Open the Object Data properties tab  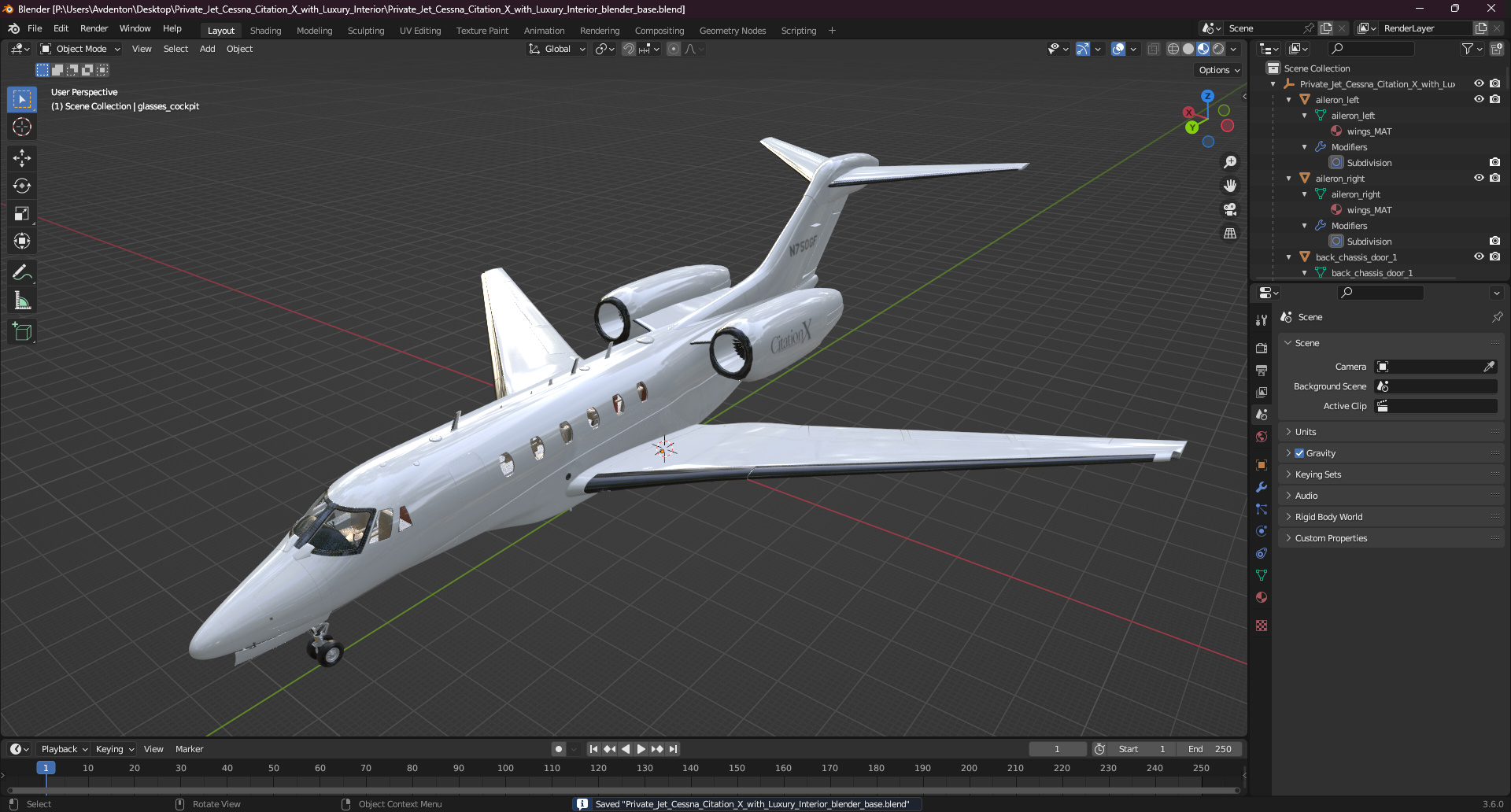coord(1262,575)
